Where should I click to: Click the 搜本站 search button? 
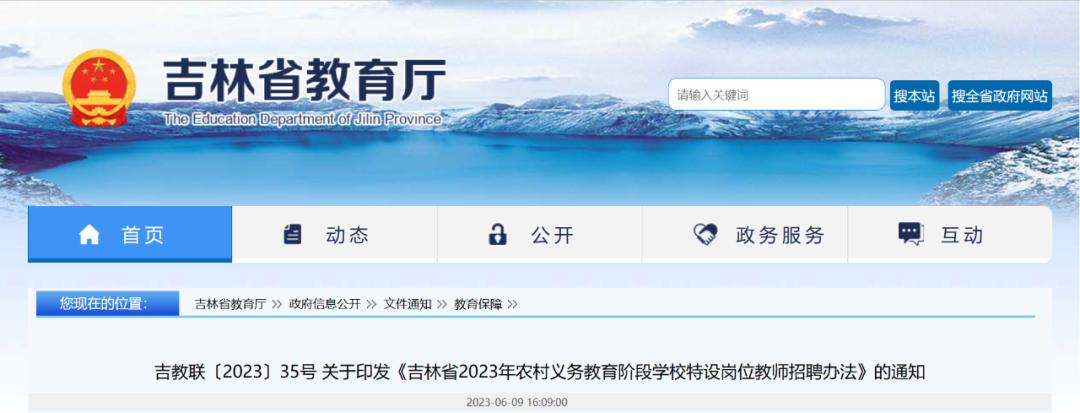914,96
